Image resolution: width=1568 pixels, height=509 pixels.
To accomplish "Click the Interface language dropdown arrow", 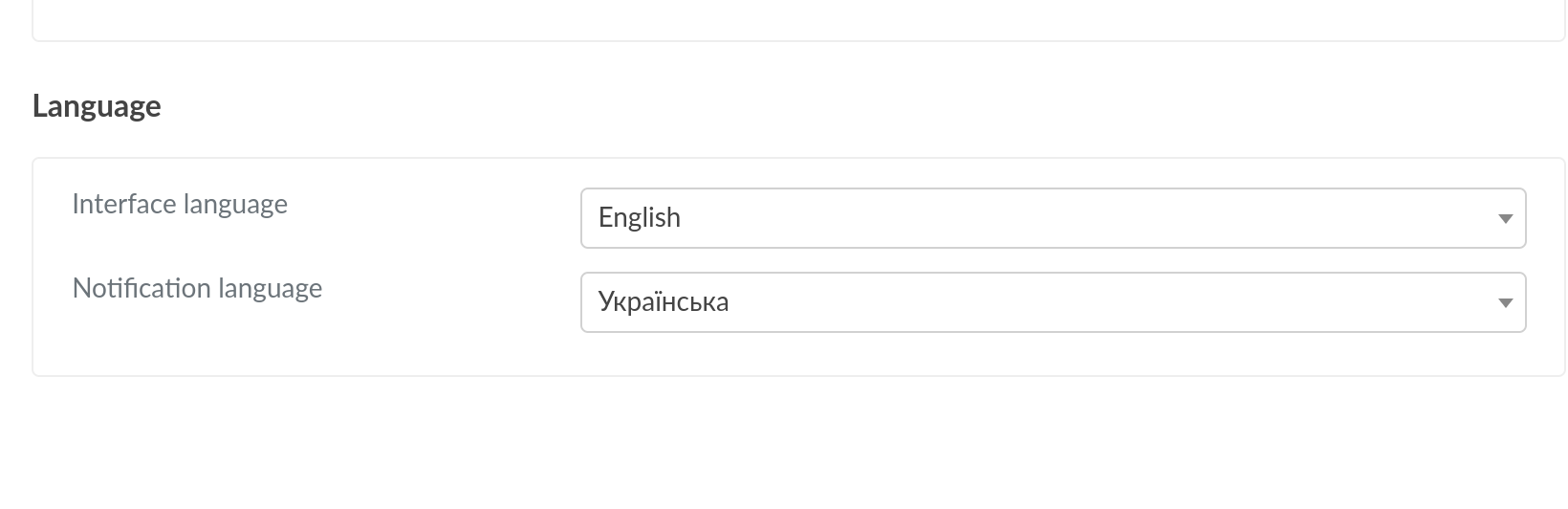I will click(1505, 219).
